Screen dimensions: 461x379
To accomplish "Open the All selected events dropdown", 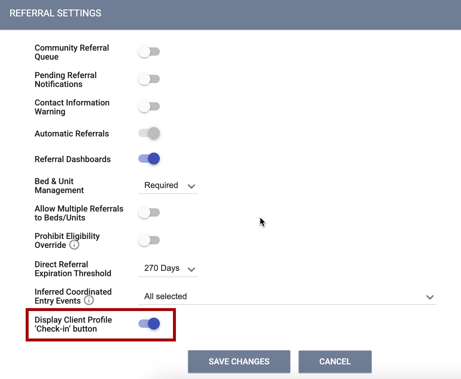I will click(287, 296).
